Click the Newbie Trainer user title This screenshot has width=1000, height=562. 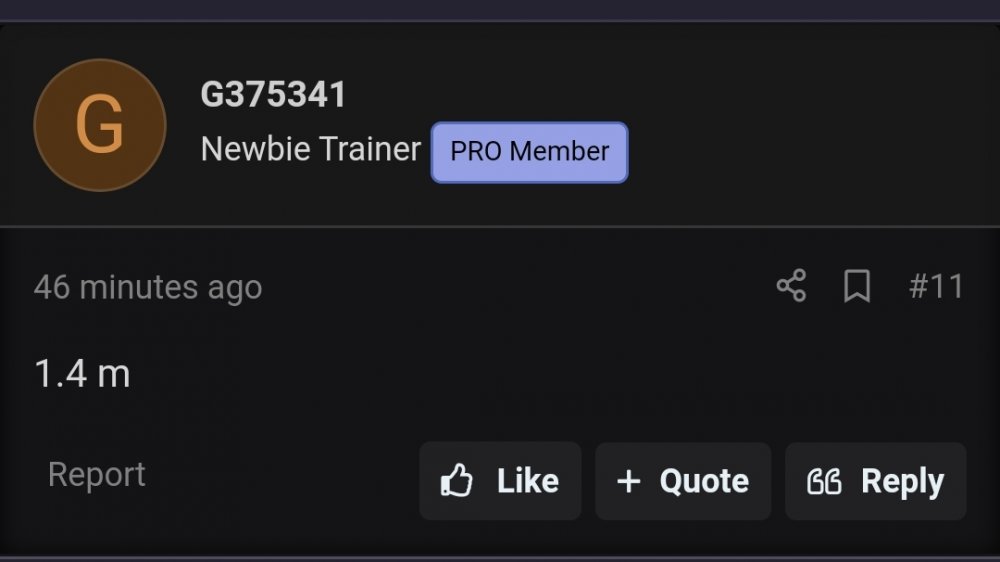(x=311, y=149)
